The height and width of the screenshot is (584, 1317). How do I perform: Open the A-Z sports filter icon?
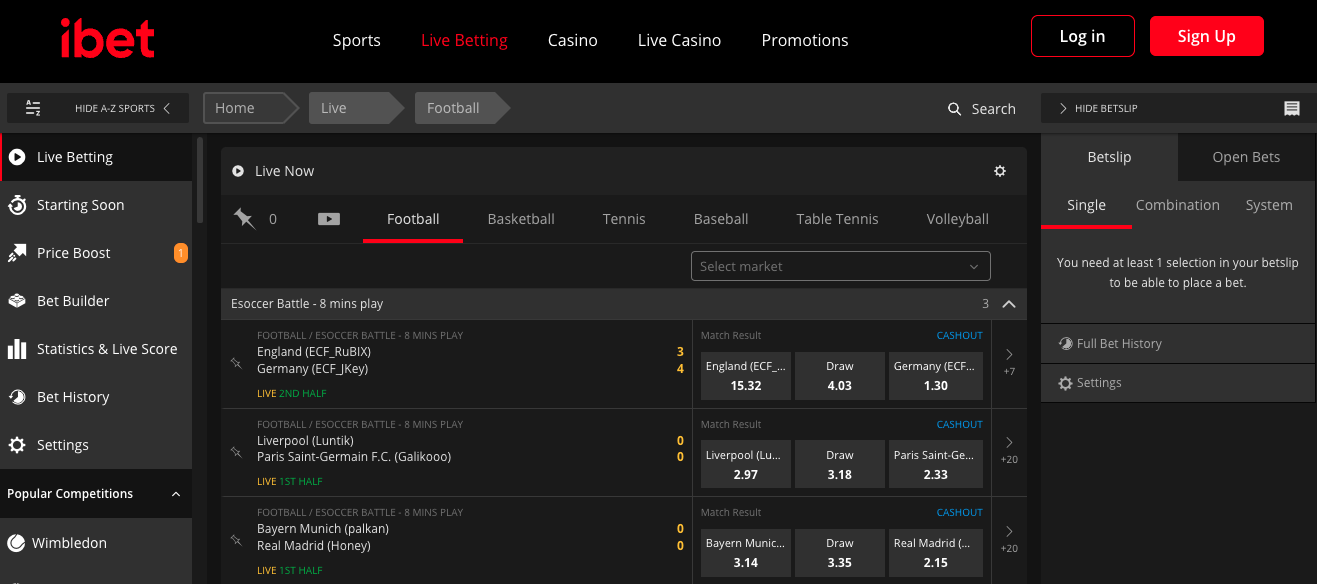click(x=33, y=108)
